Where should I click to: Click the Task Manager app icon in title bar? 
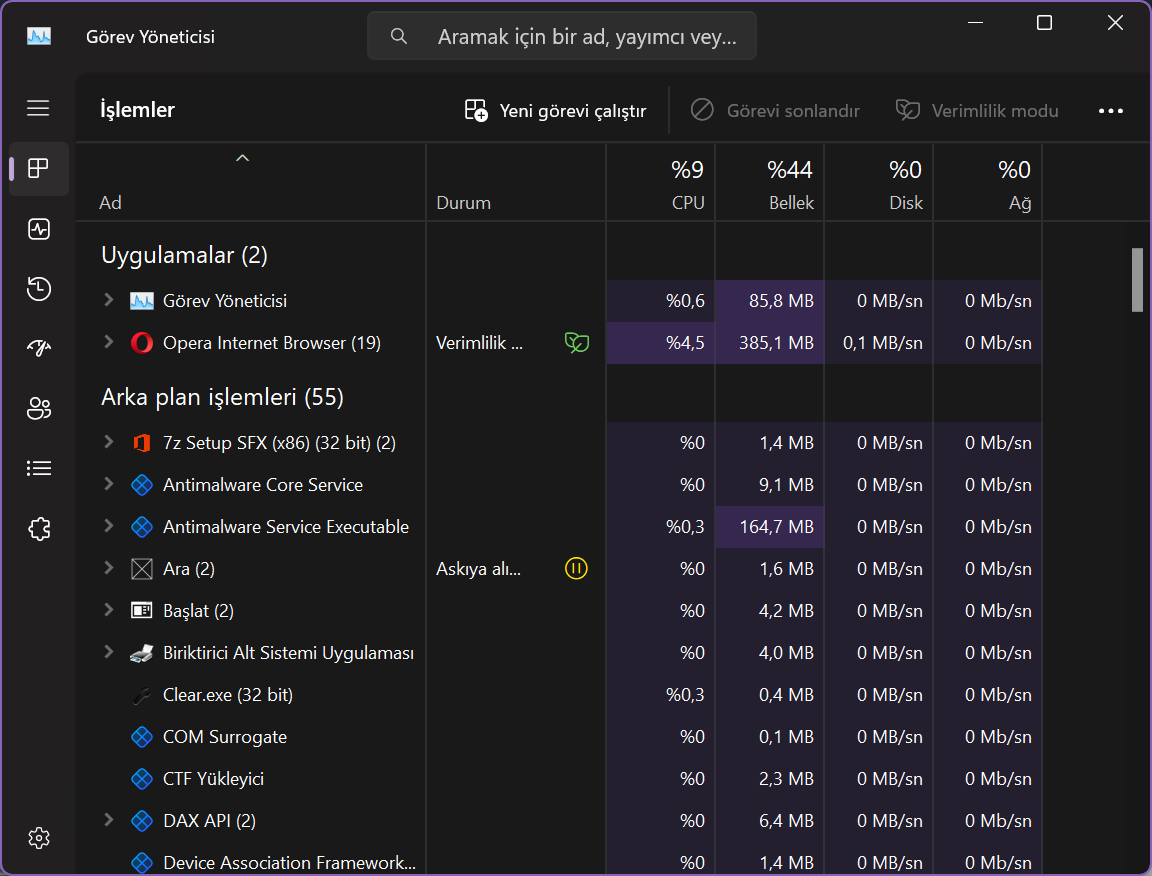[39, 36]
